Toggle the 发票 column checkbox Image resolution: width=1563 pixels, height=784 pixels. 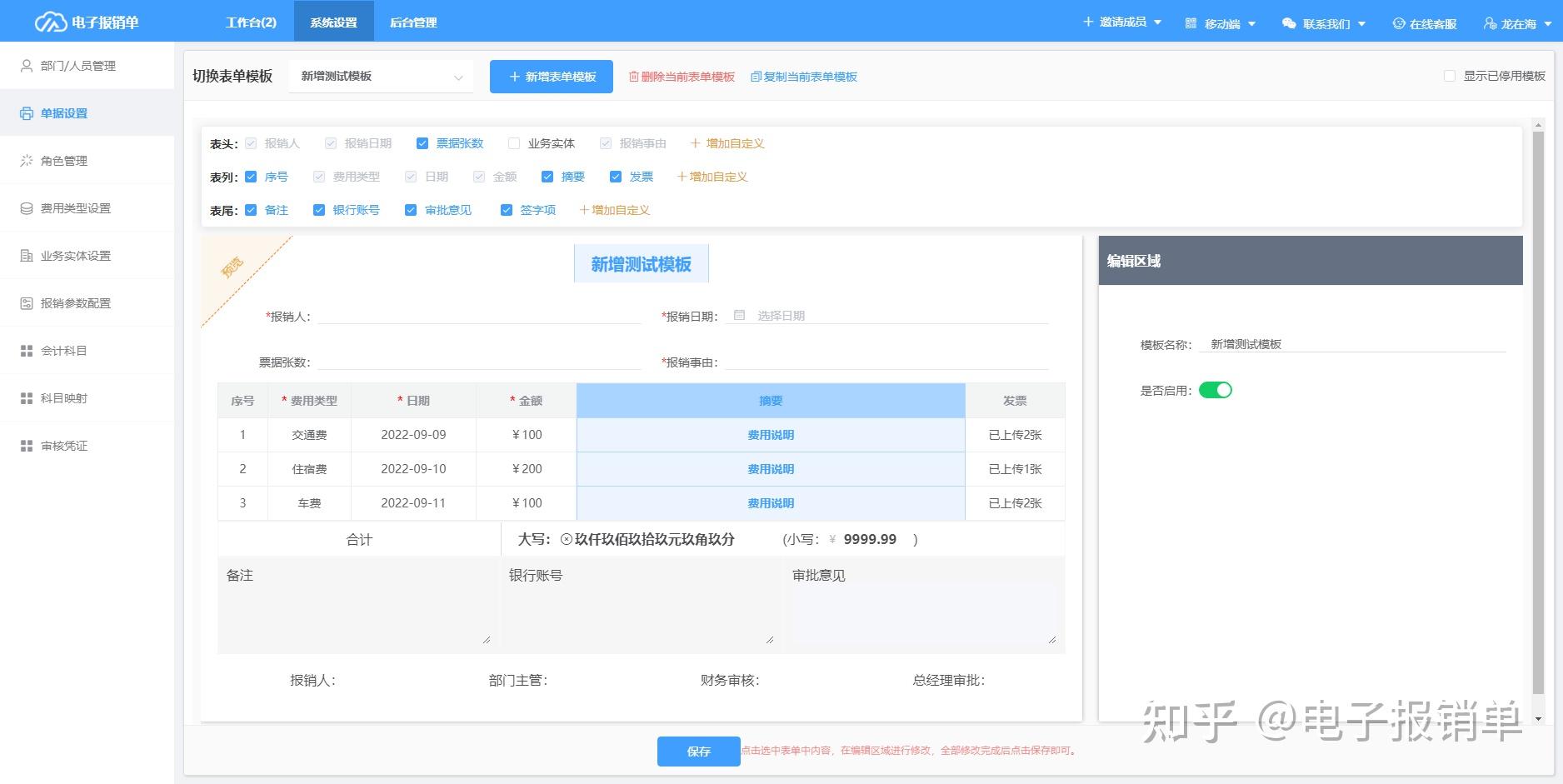click(x=616, y=177)
